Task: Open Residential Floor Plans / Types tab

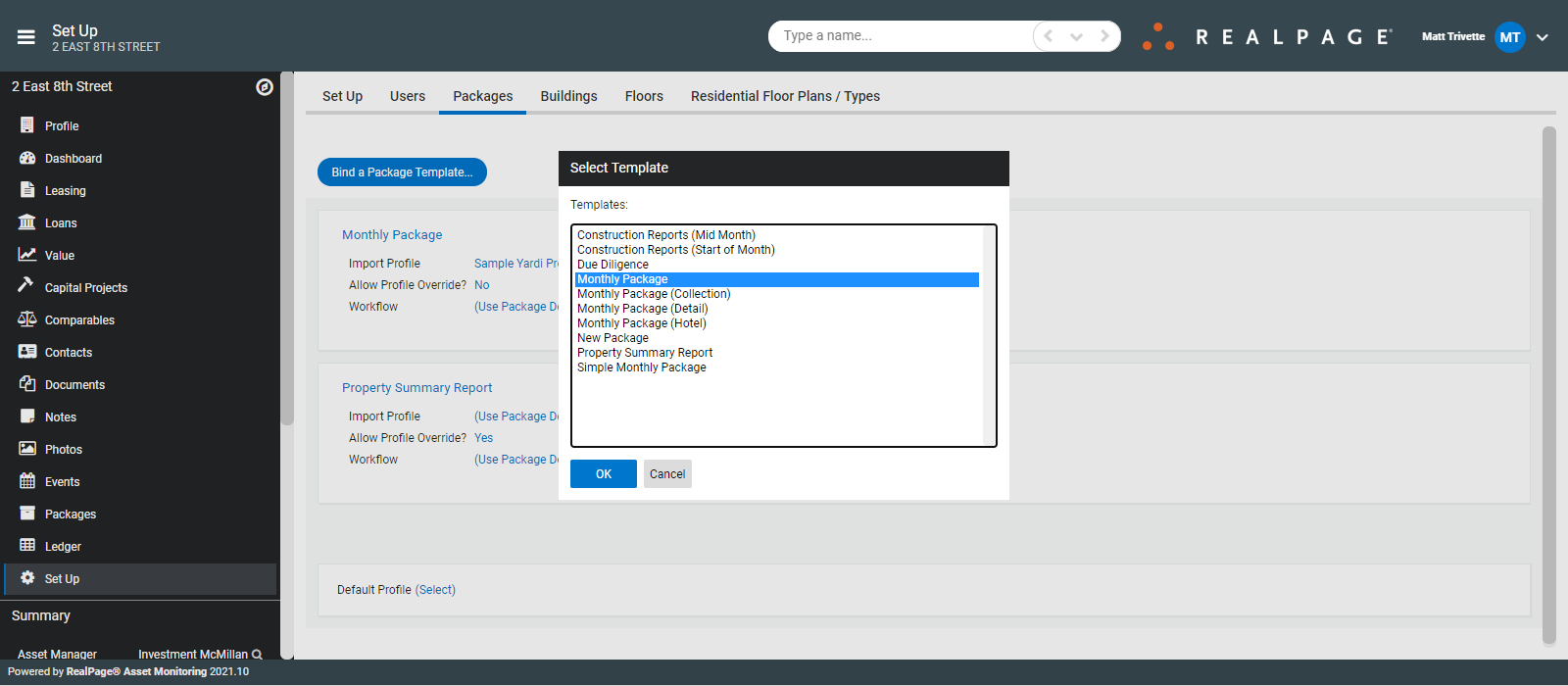Action: (785, 96)
